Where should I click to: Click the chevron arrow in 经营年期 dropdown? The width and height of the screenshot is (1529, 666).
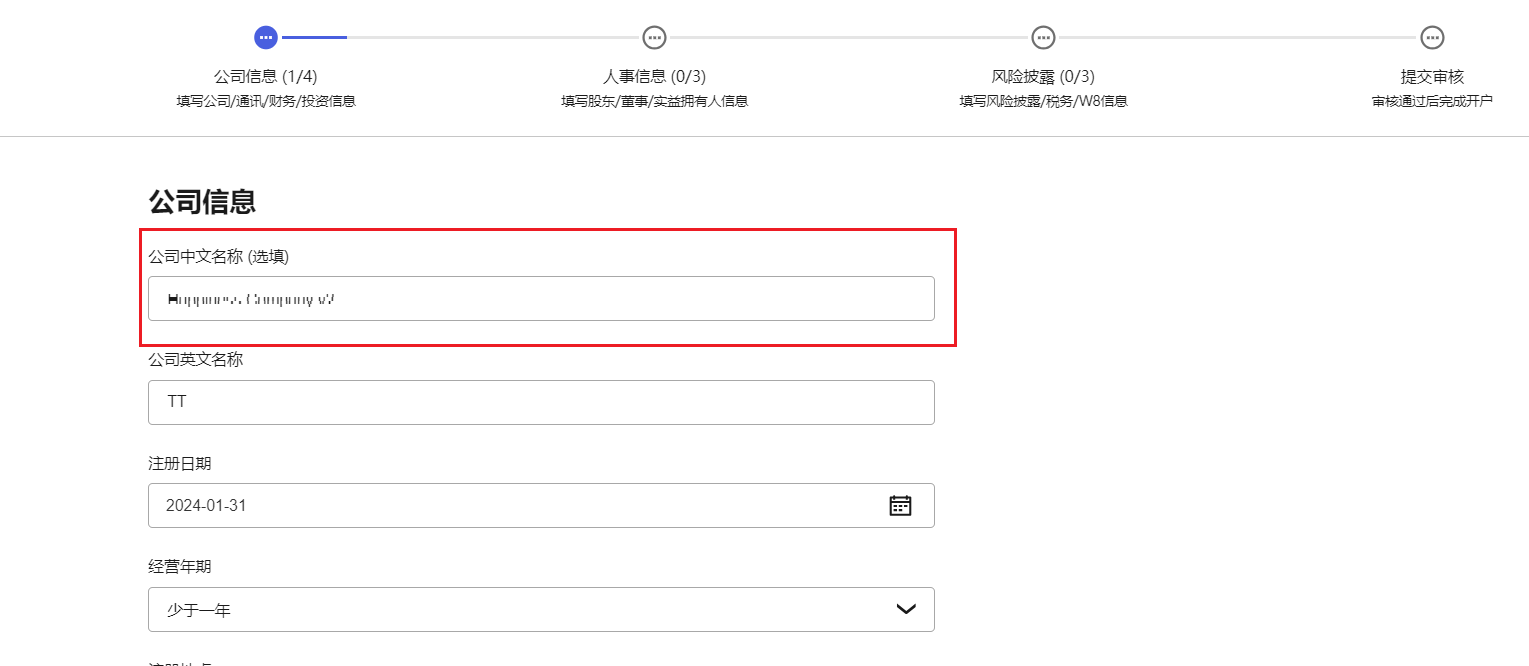point(906,609)
